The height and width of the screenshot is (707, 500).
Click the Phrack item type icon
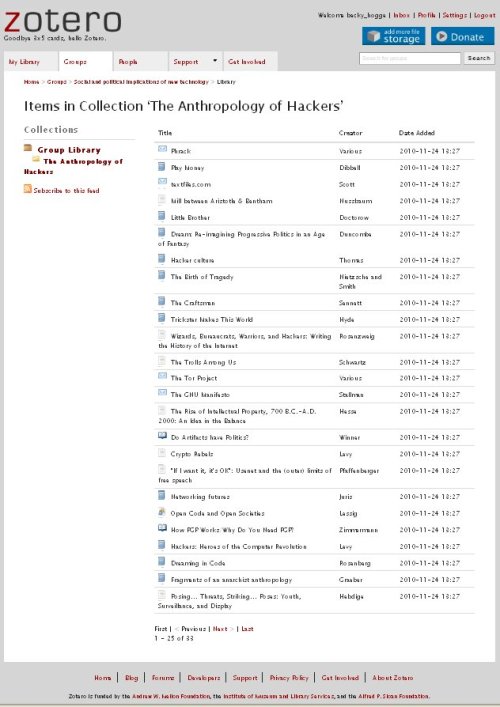[x=162, y=149]
